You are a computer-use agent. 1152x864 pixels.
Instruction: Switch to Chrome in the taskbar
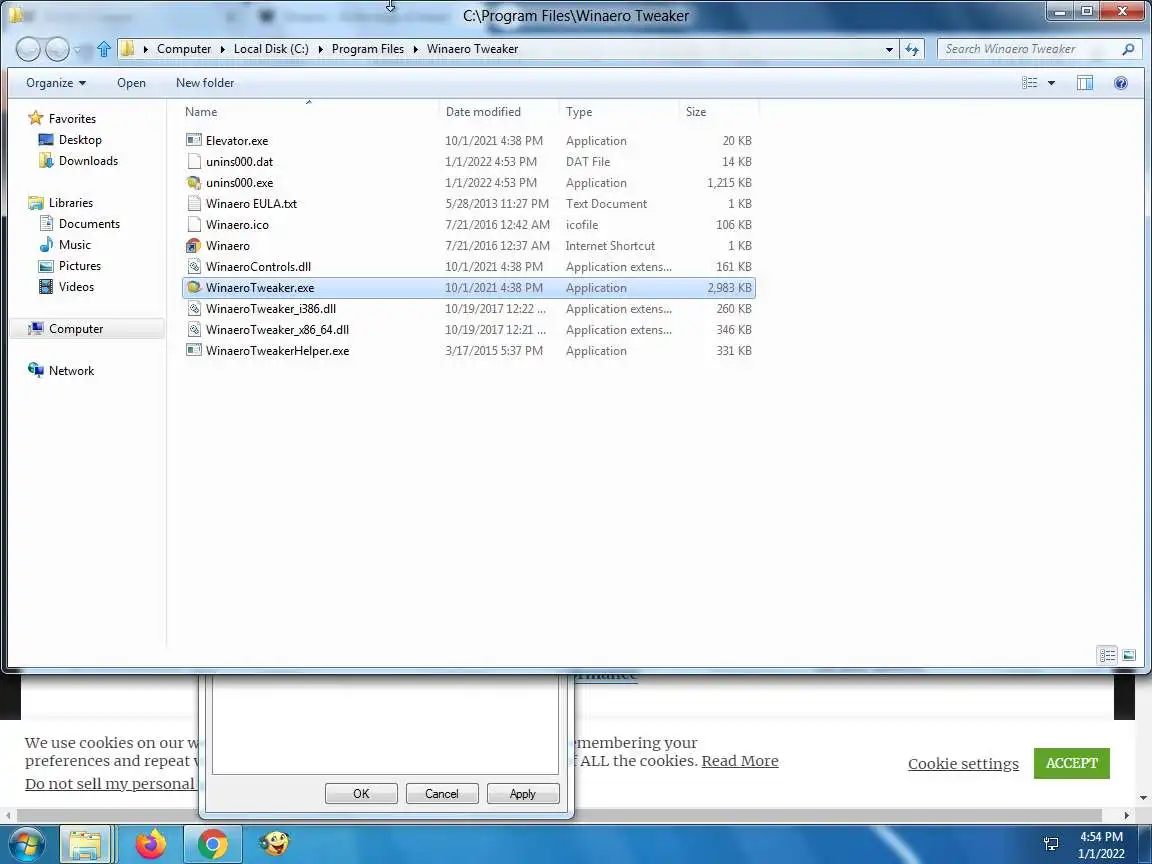[212, 844]
